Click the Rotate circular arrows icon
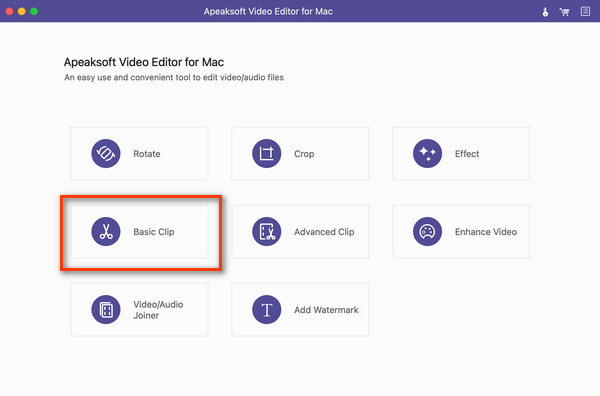 tap(106, 153)
